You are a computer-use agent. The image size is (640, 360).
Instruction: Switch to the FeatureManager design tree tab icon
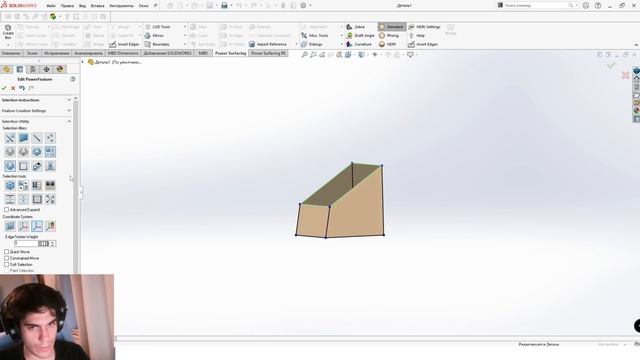pyautogui.click(x=7, y=69)
